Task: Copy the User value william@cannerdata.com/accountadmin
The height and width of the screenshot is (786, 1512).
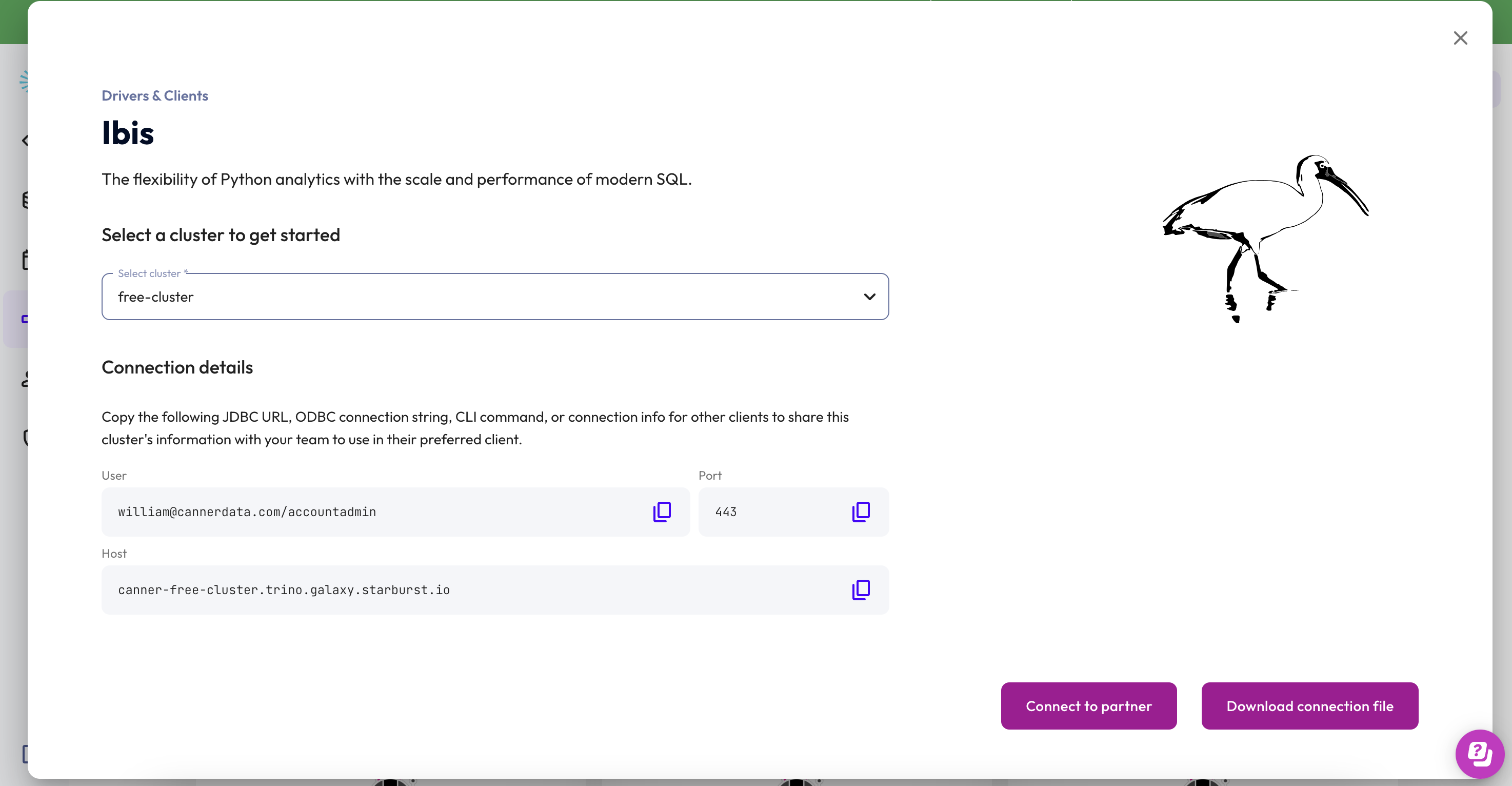Action: click(662, 512)
